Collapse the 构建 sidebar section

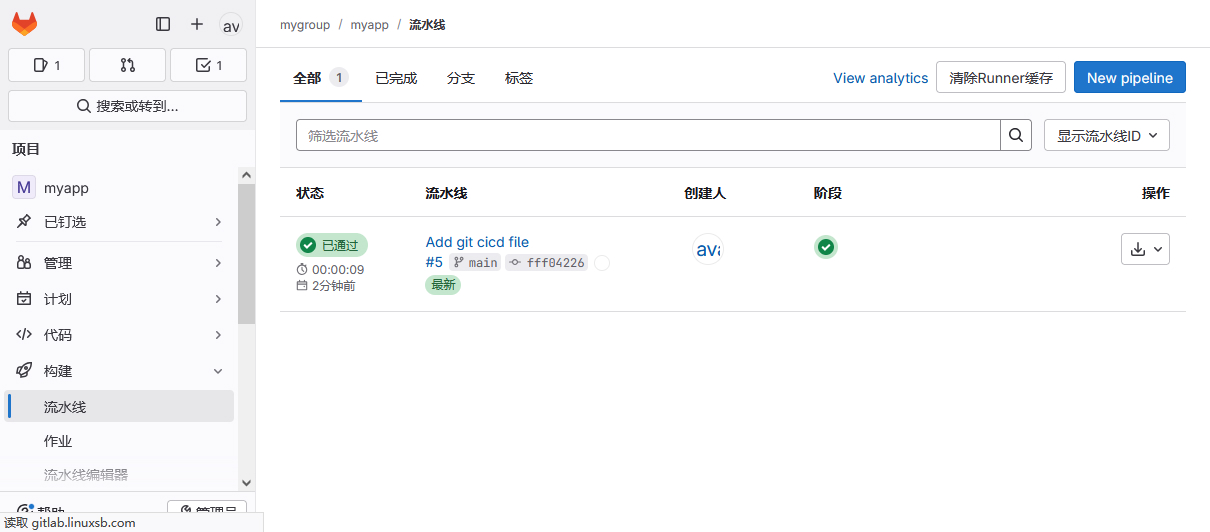120,371
